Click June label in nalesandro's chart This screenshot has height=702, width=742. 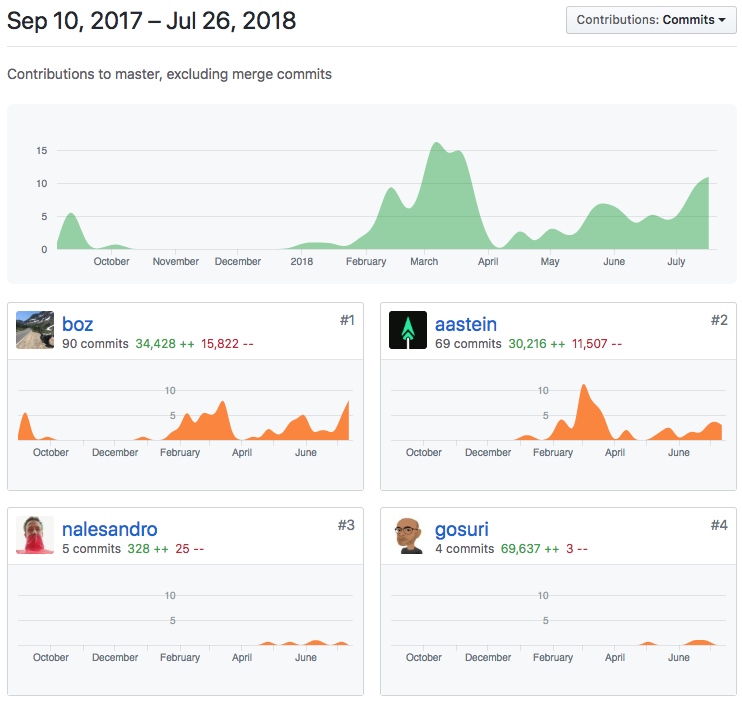click(306, 658)
